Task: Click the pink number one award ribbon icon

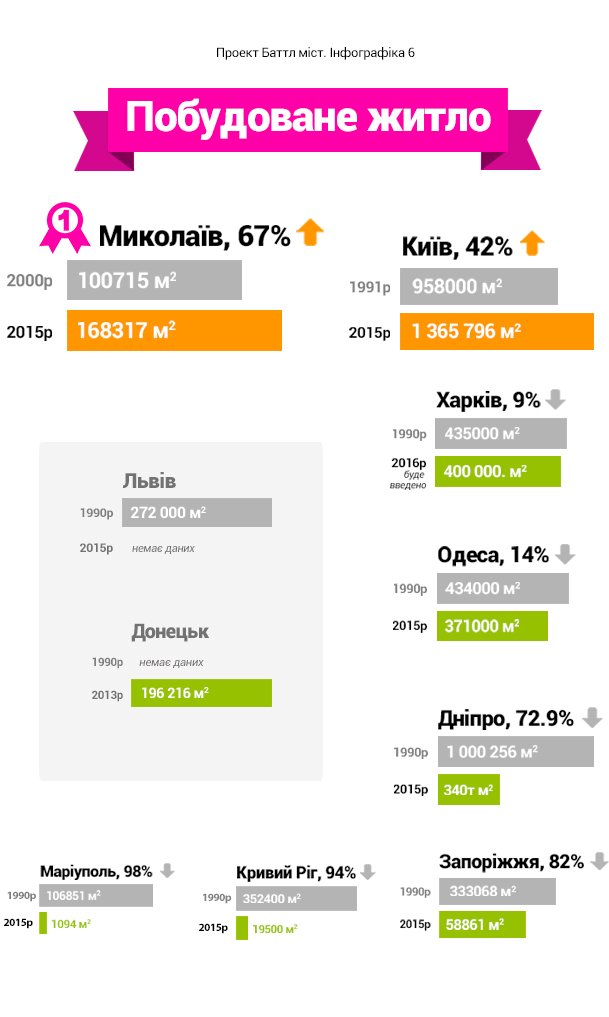Action: pyautogui.click(x=64, y=228)
